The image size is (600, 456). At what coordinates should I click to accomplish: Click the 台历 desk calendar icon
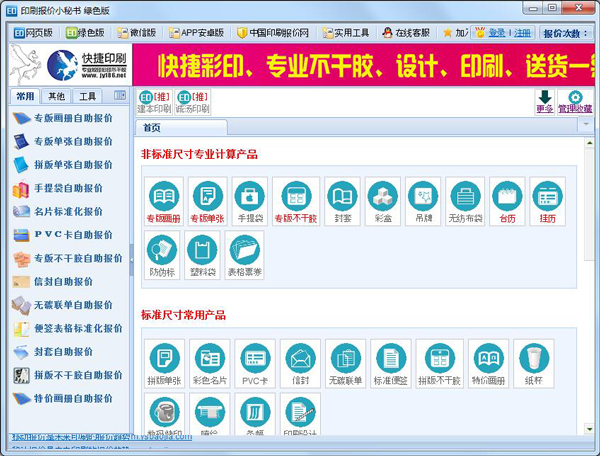509,198
